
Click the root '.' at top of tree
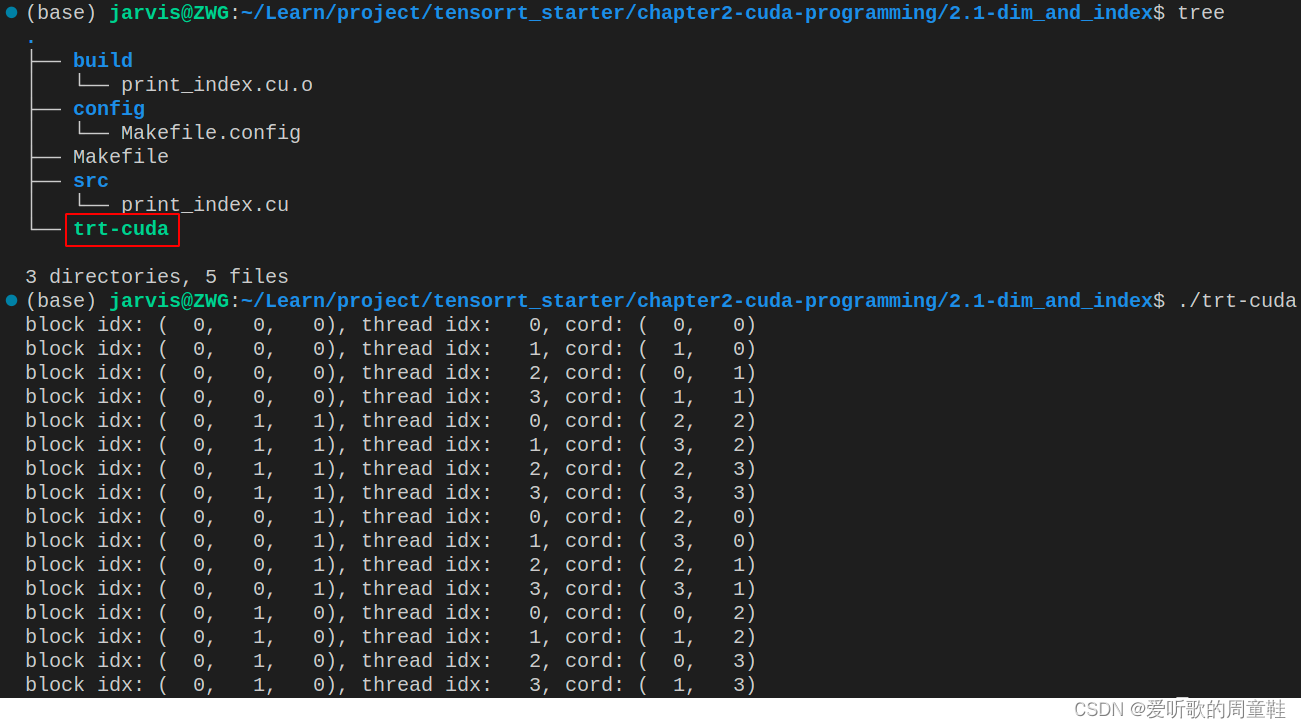click(x=31, y=40)
